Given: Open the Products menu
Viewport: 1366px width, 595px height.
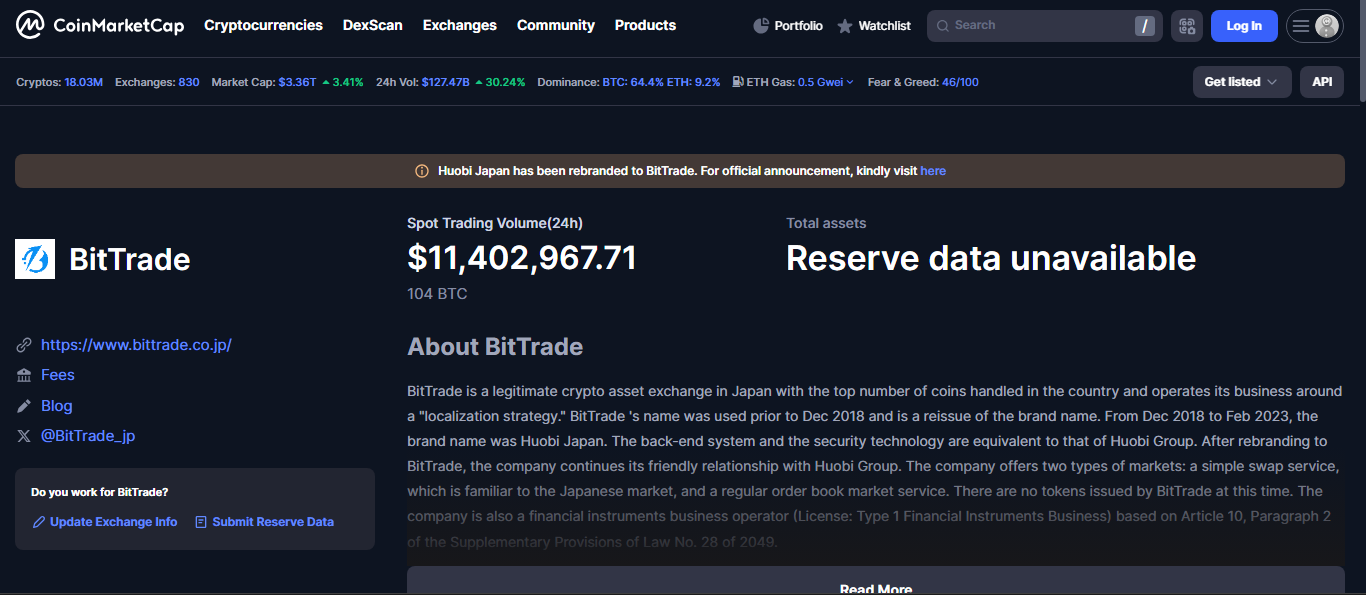Looking at the screenshot, I should point(645,25).
